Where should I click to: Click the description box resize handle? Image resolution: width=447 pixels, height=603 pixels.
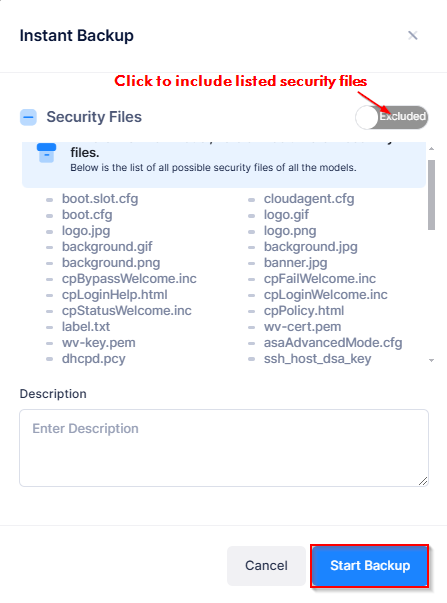(x=423, y=481)
